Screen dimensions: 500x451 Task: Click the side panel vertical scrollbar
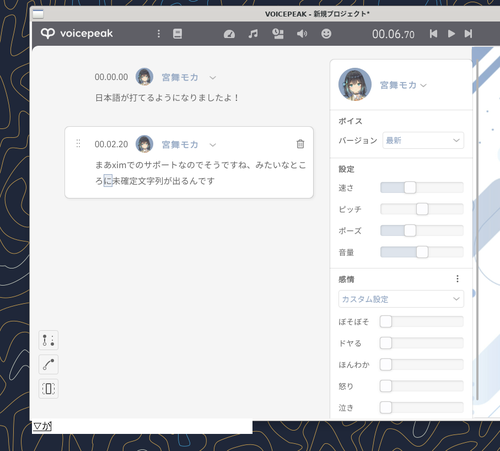477,230
